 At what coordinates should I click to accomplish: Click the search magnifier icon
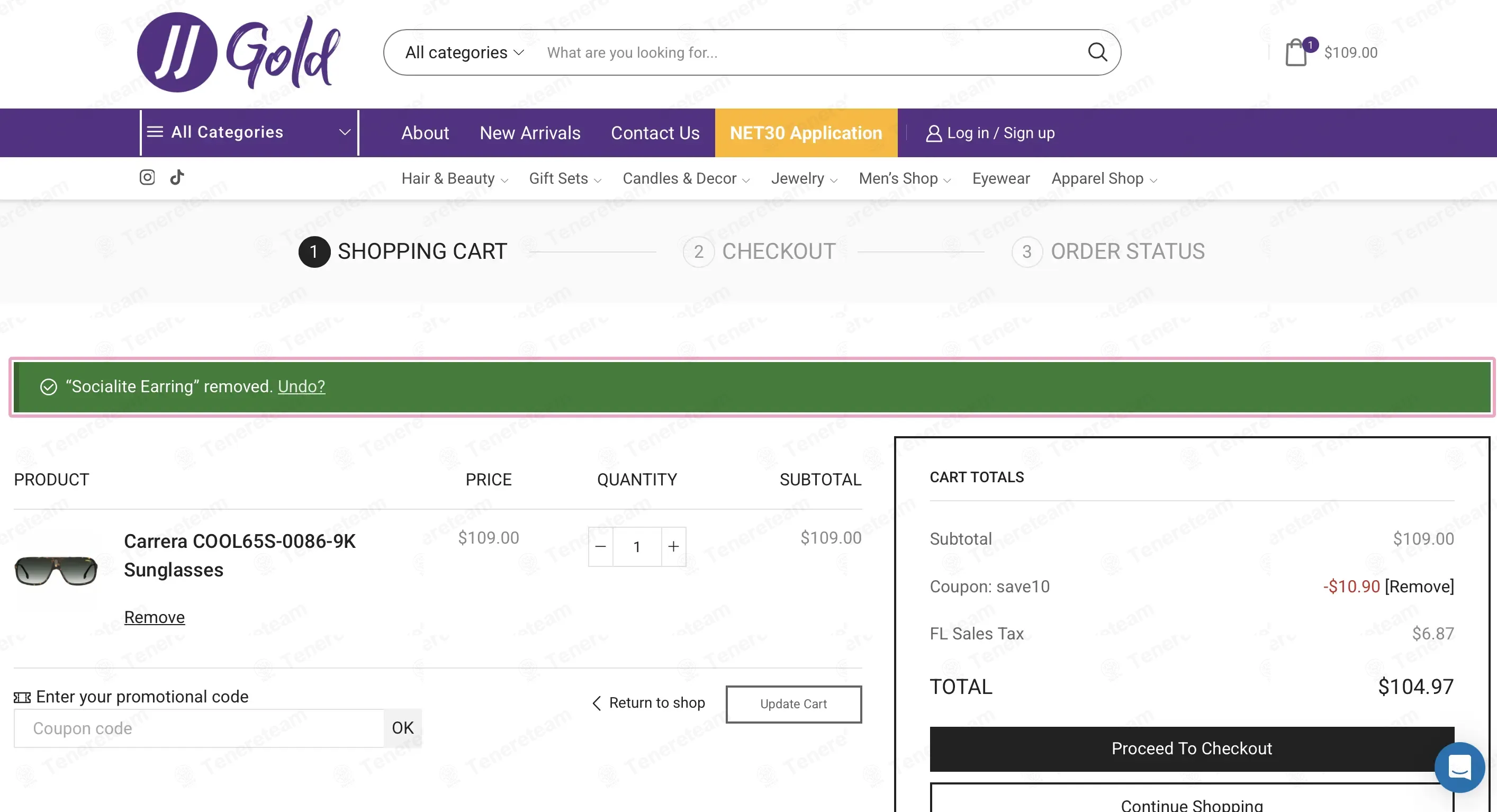(x=1097, y=52)
